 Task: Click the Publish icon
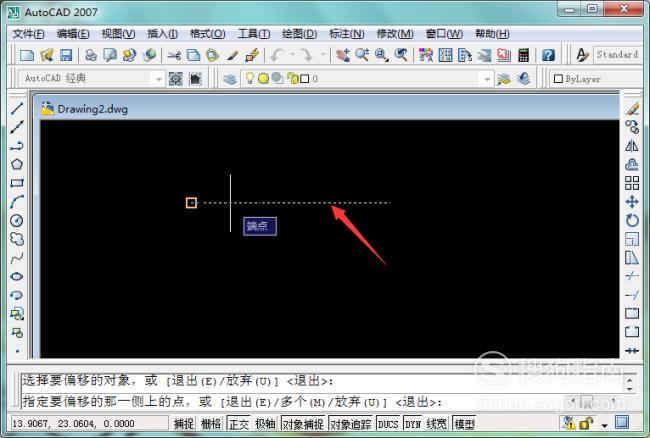pyautogui.click(x=129, y=55)
